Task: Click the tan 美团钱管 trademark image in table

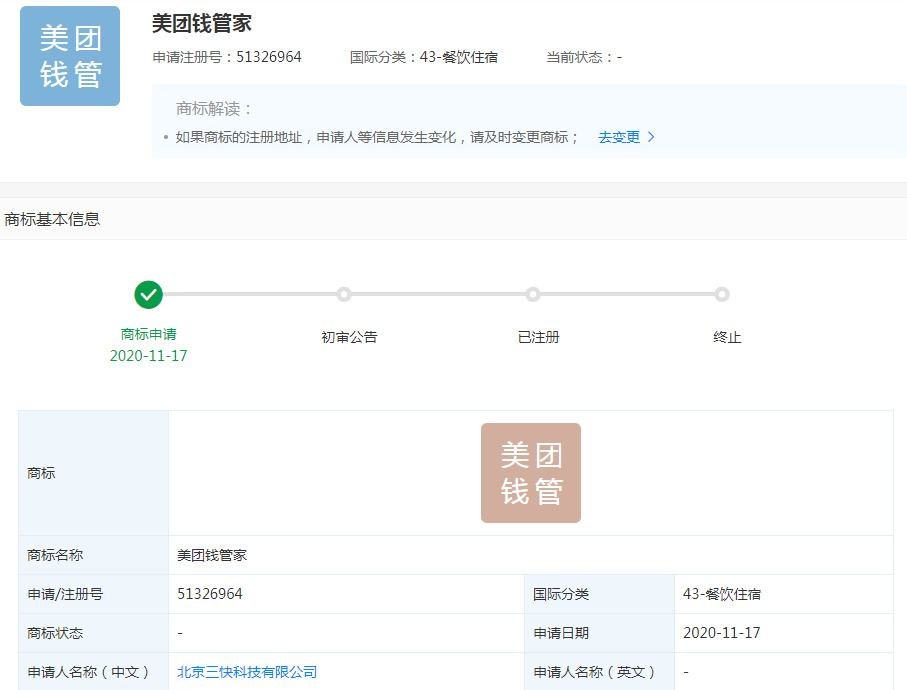Action: coord(531,473)
